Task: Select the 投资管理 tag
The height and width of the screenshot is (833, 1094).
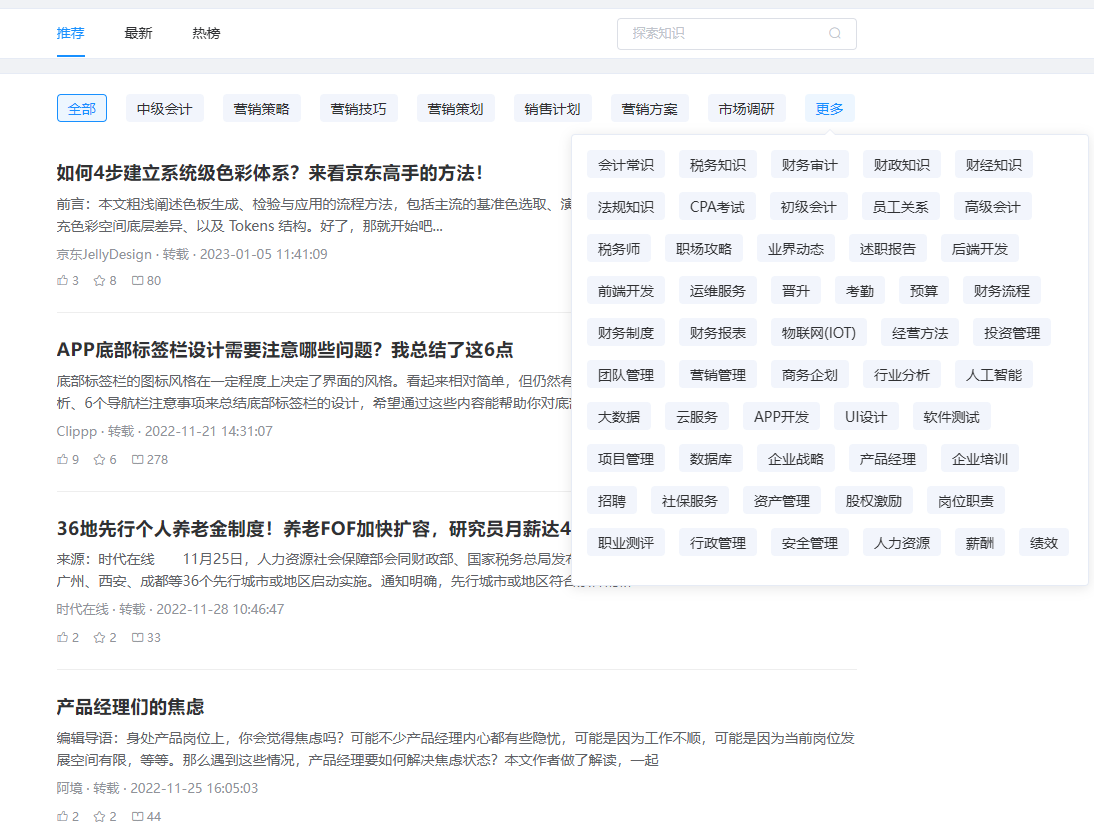Action: pyautogui.click(x=1012, y=333)
